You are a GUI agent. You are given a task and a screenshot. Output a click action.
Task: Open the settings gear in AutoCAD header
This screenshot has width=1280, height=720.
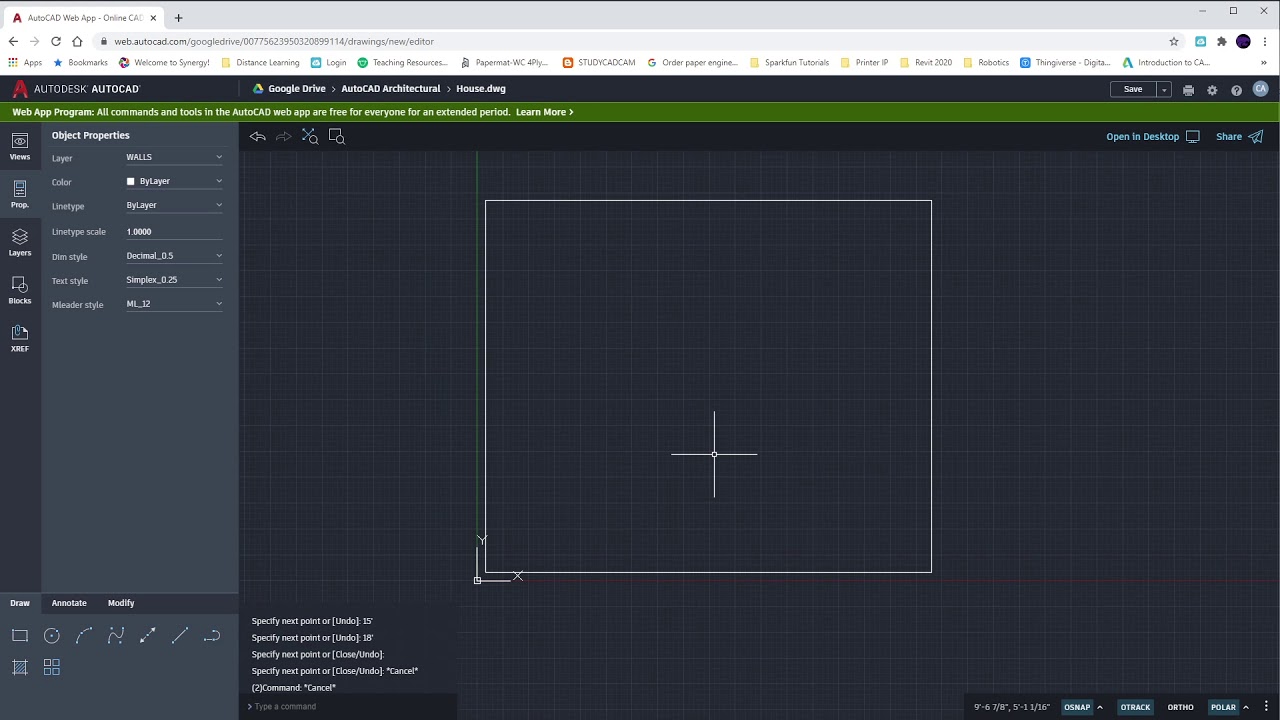(1212, 90)
